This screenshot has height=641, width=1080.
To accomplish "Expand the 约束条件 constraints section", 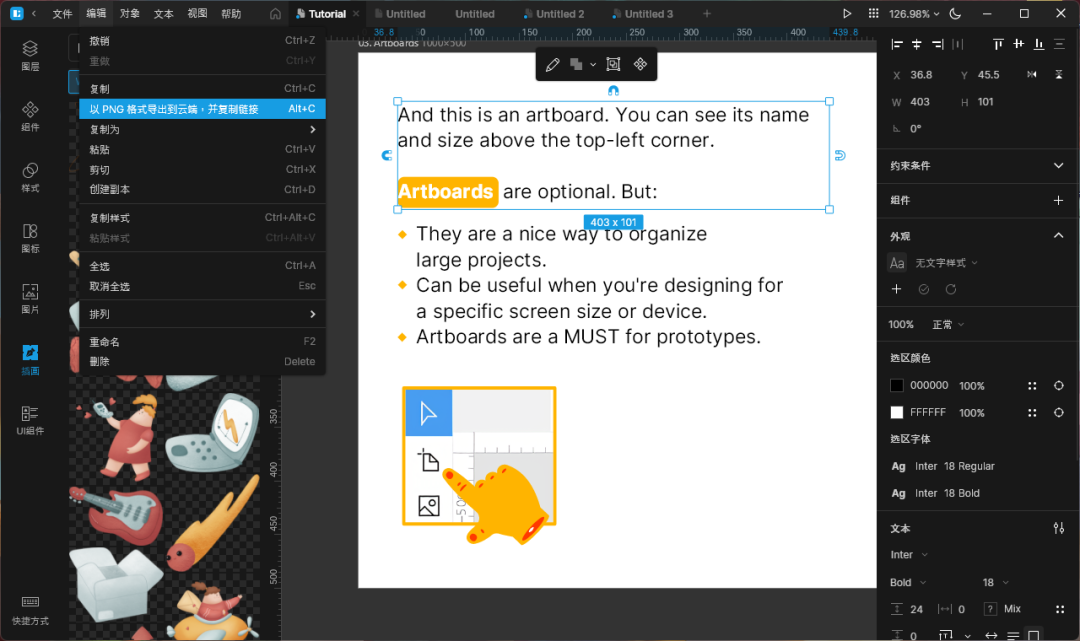I will [1059, 165].
